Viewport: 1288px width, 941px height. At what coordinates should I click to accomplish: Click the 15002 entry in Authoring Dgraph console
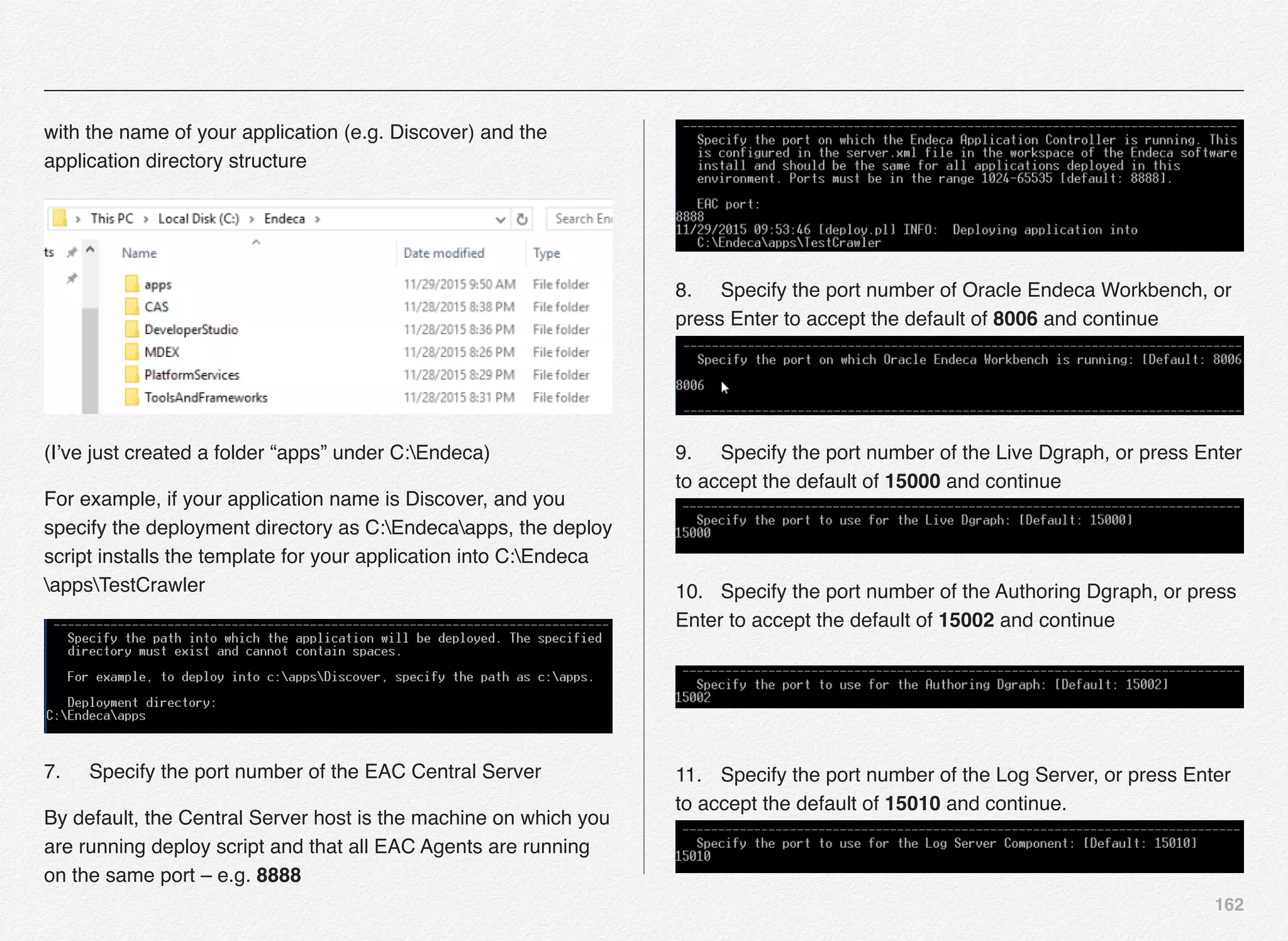pyautogui.click(x=693, y=698)
